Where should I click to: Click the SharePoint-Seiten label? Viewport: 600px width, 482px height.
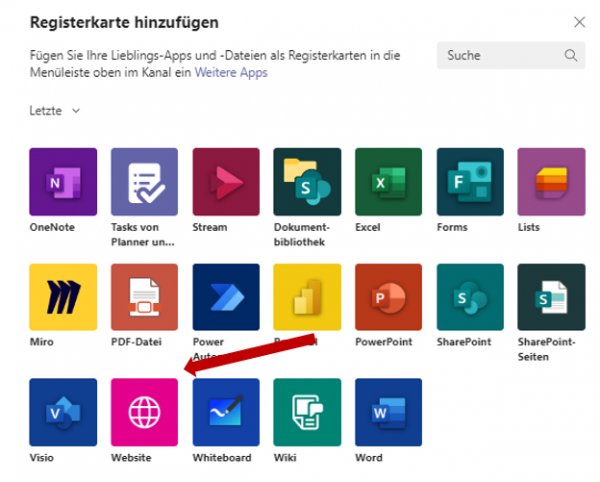(546, 349)
